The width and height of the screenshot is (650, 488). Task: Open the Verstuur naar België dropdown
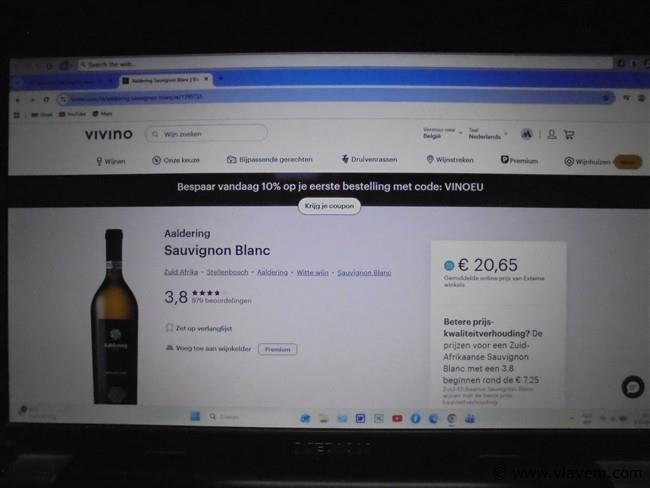442,133
